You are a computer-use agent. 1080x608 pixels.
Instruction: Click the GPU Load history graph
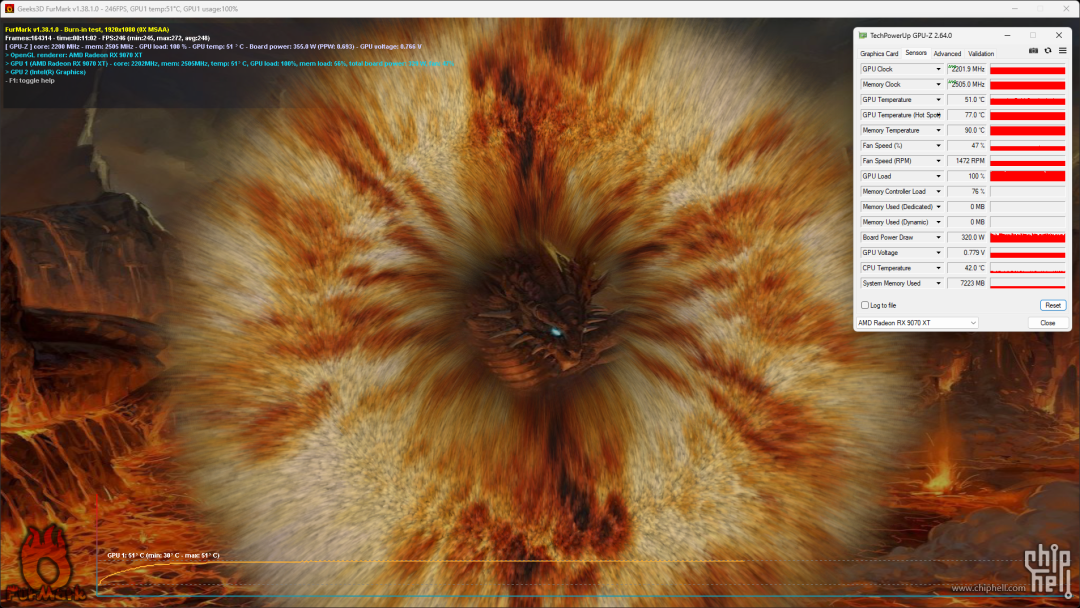(x=1028, y=176)
